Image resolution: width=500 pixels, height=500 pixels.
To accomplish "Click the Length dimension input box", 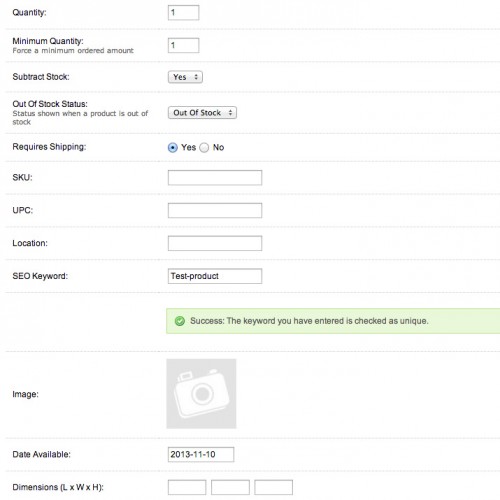I will point(187,487).
